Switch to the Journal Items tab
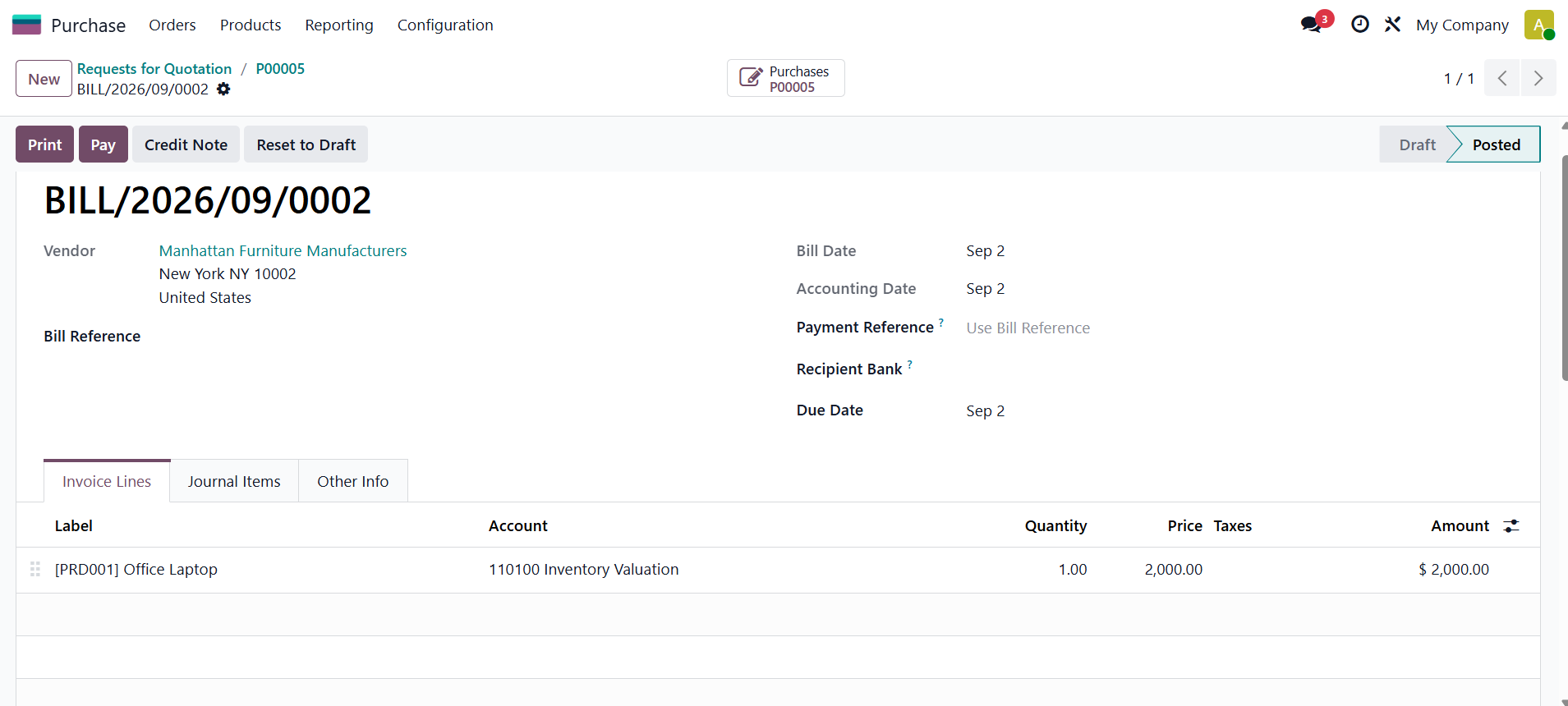Image resolution: width=1568 pixels, height=706 pixels. click(234, 481)
